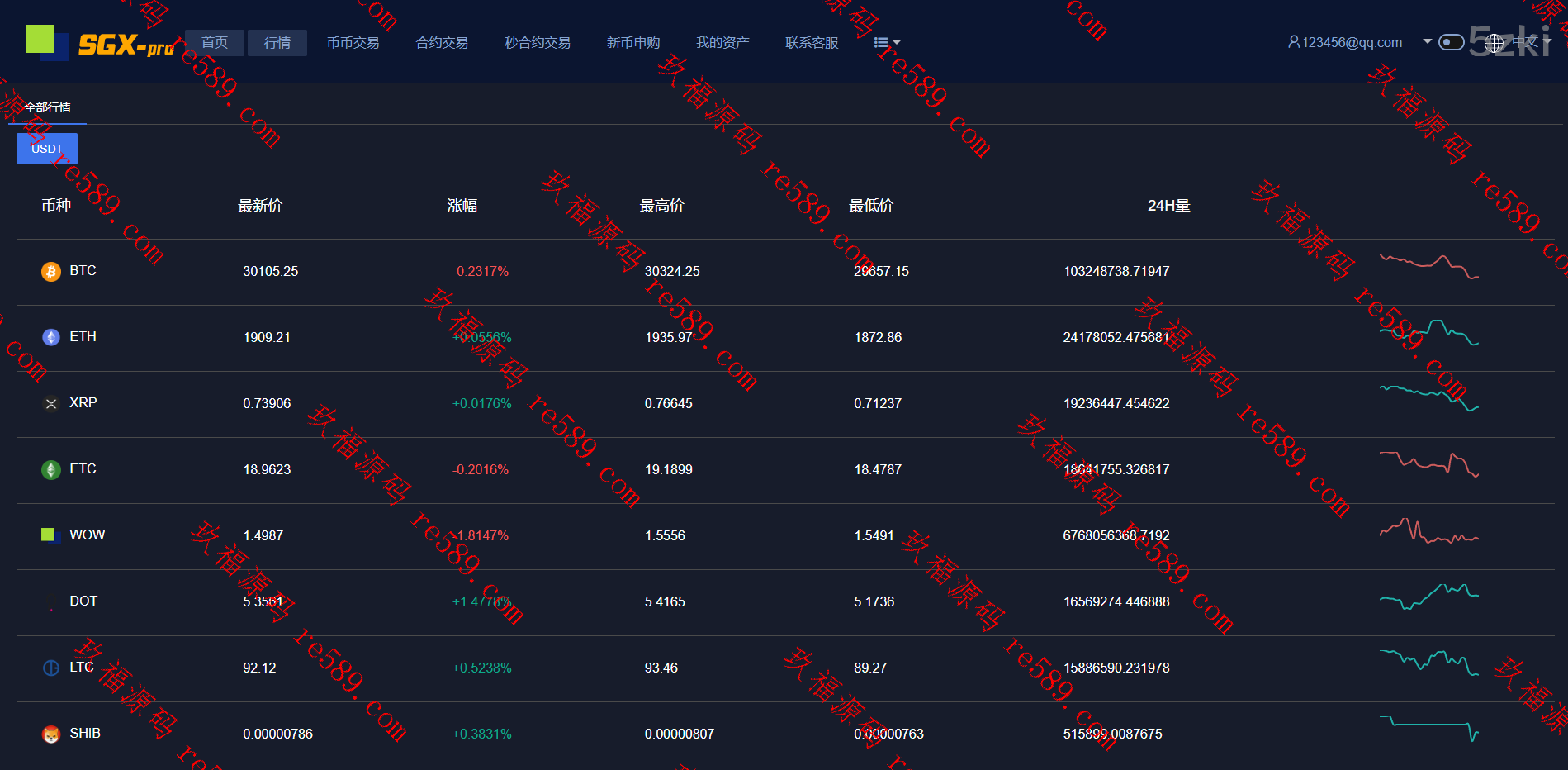The width and height of the screenshot is (1568, 770).
Task: Click SHIB change value +0.3831%
Action: pyautogui.click(x=482, y=734)
